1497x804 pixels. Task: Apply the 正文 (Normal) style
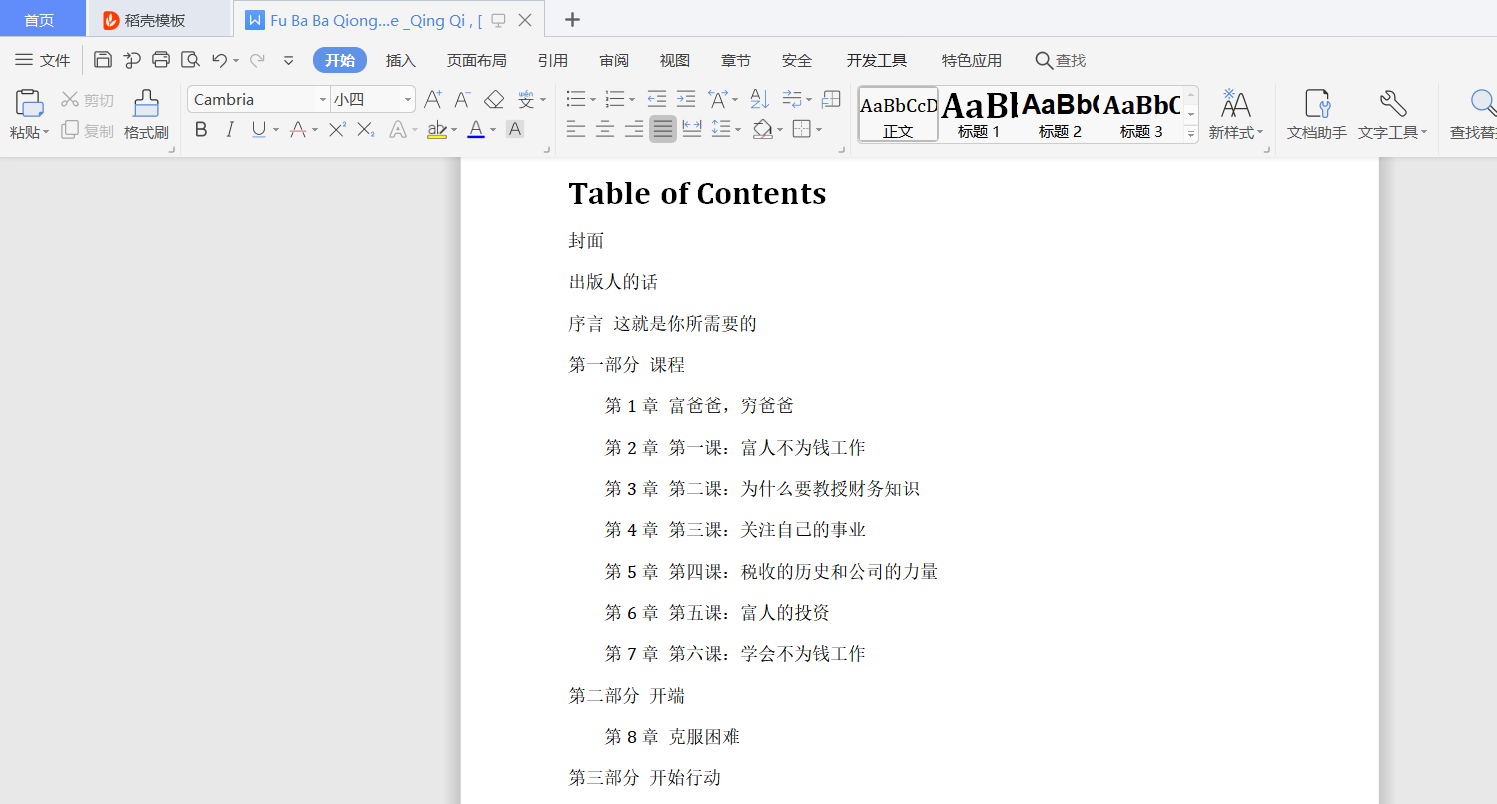pyautogui.click(x=898, y=114)
